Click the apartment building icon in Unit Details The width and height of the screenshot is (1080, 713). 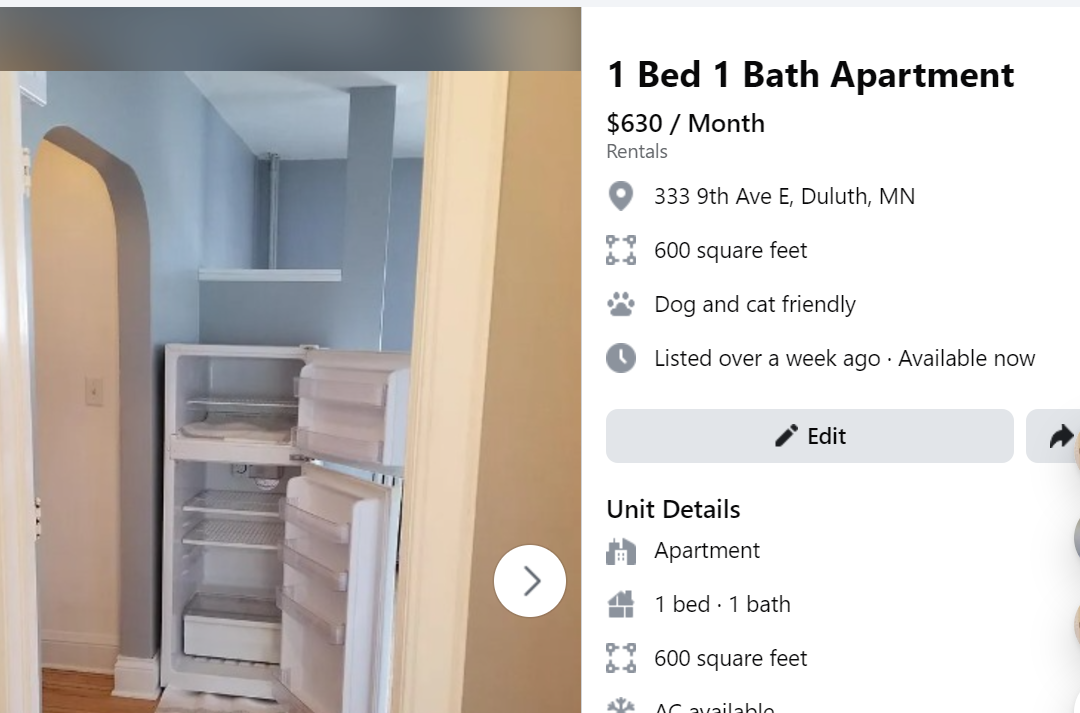click(621, 551)
